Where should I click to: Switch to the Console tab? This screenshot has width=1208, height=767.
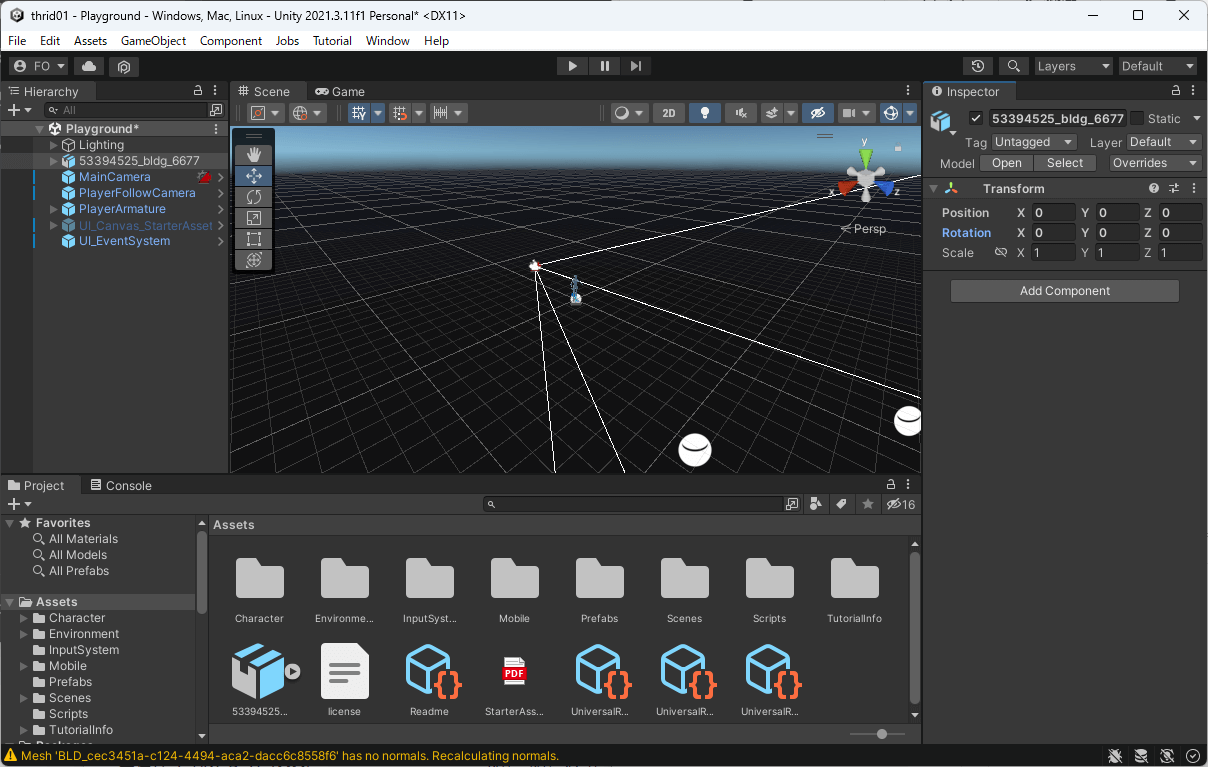click(x=121, y=486)
